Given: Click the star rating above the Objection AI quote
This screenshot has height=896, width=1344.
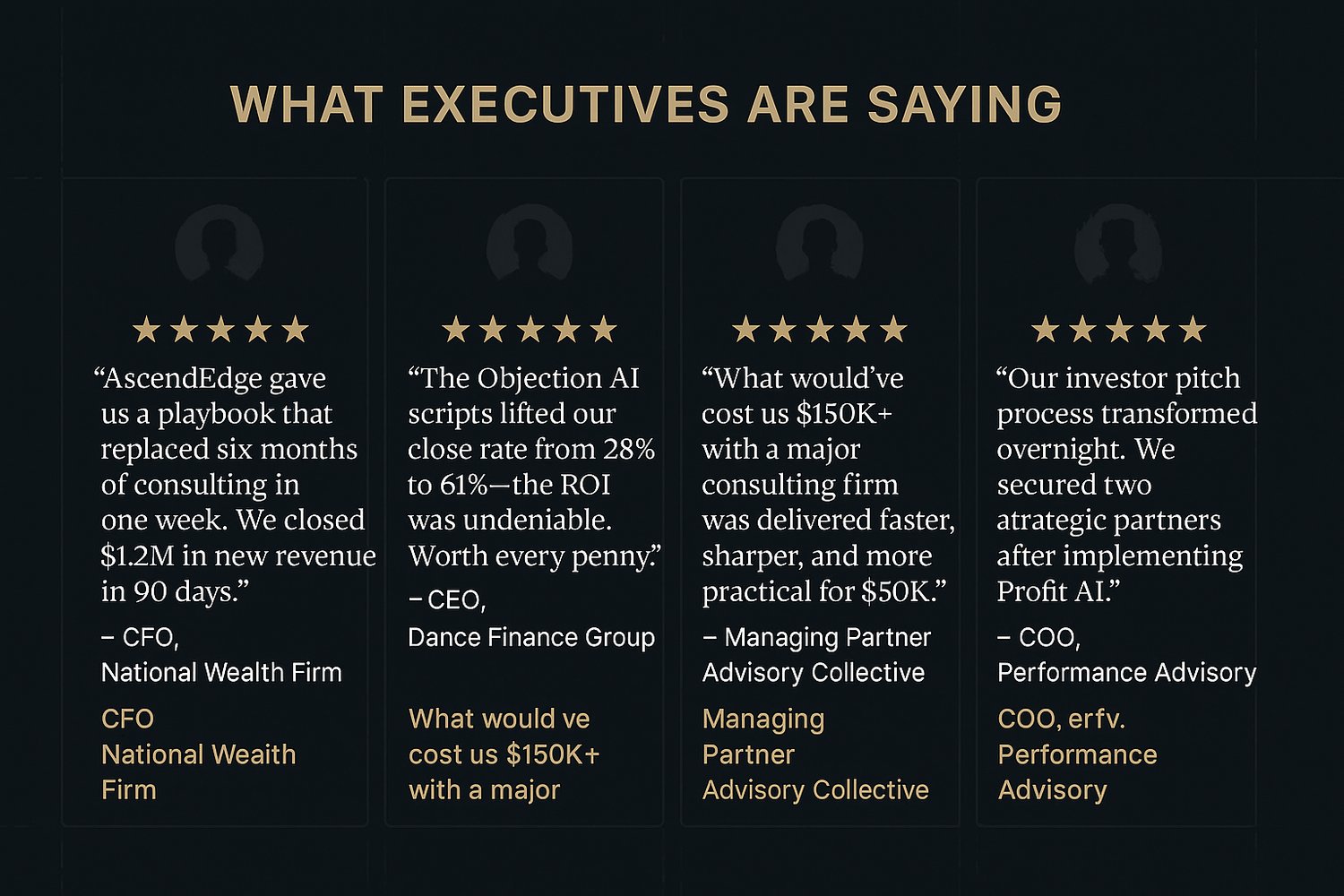Looking at the screenshot, I should 530,330.
